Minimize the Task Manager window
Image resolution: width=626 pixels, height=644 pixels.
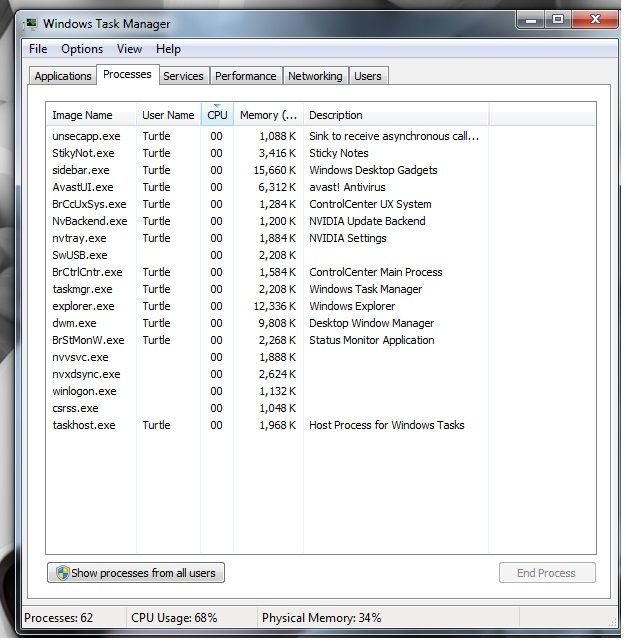[531, 20]
